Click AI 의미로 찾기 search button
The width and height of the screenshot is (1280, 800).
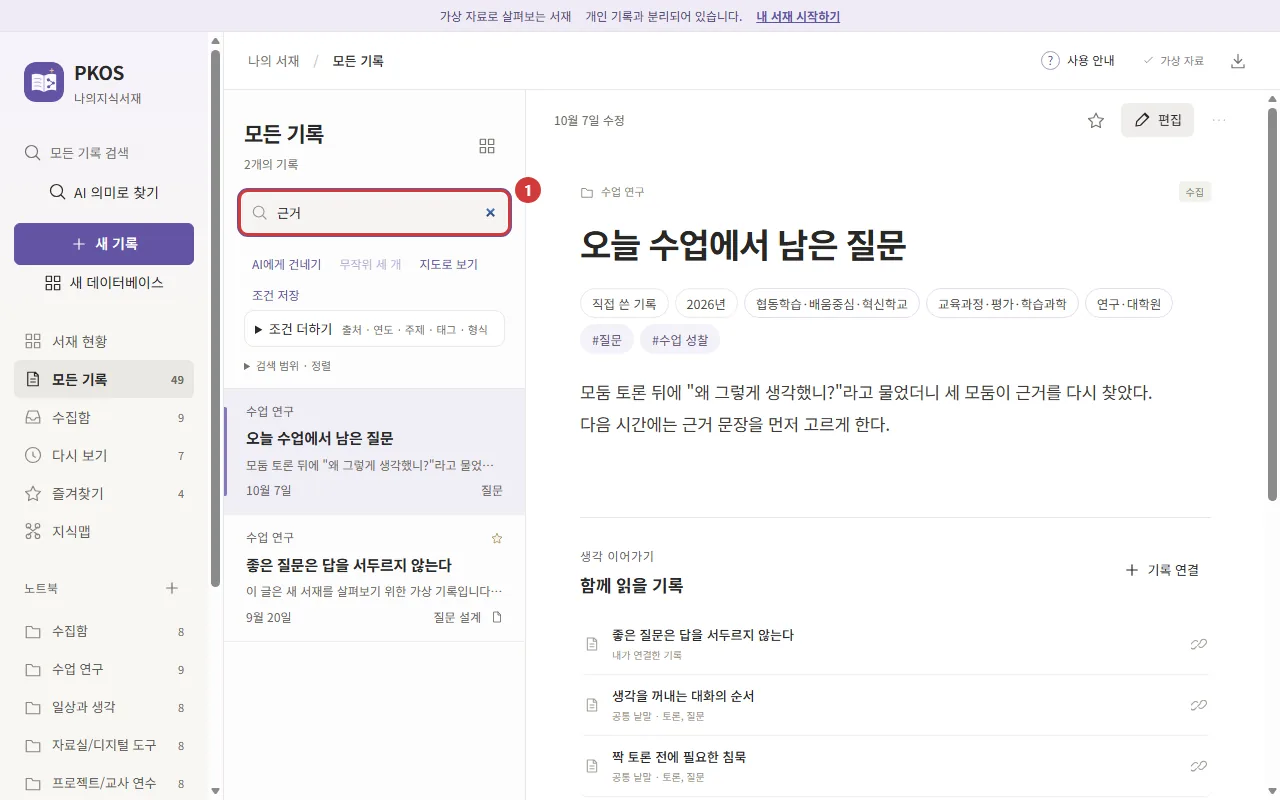104,192
